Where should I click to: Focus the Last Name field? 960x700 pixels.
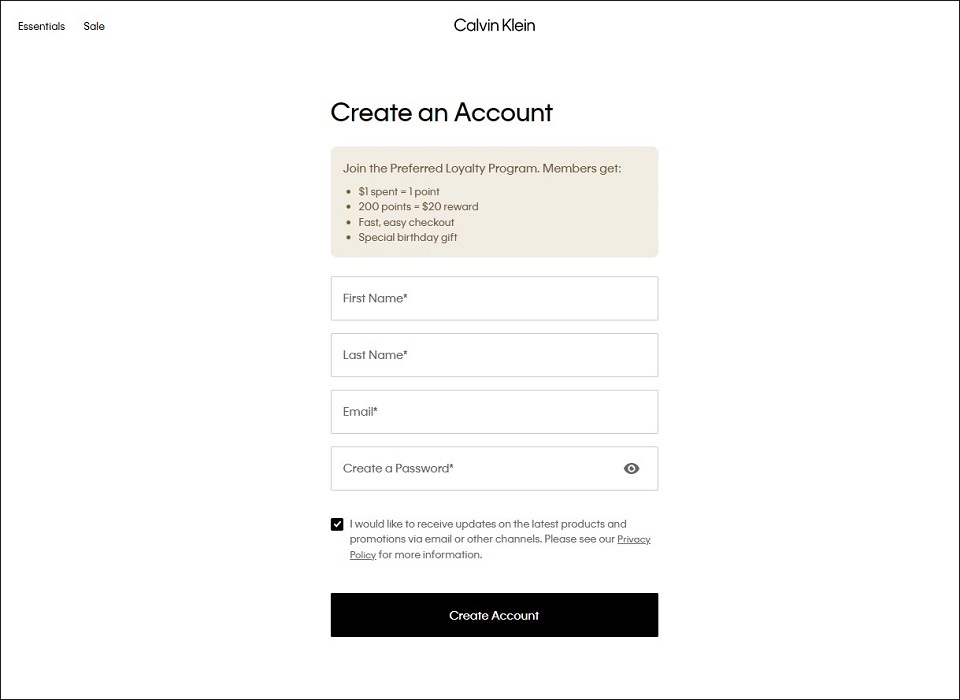[x=494, y=355]
